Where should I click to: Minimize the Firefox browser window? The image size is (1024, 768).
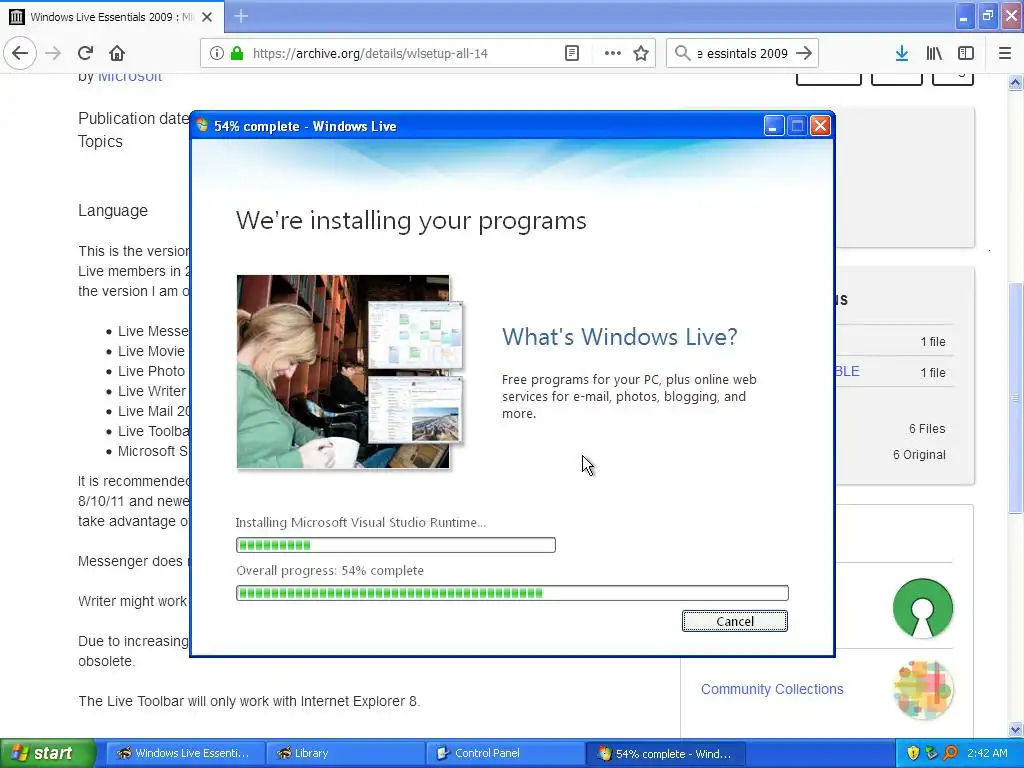click(963, 16)
